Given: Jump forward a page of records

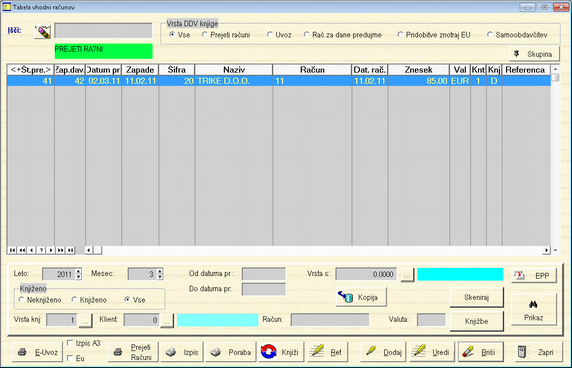Looking at the screenshot, I should 61,250.
